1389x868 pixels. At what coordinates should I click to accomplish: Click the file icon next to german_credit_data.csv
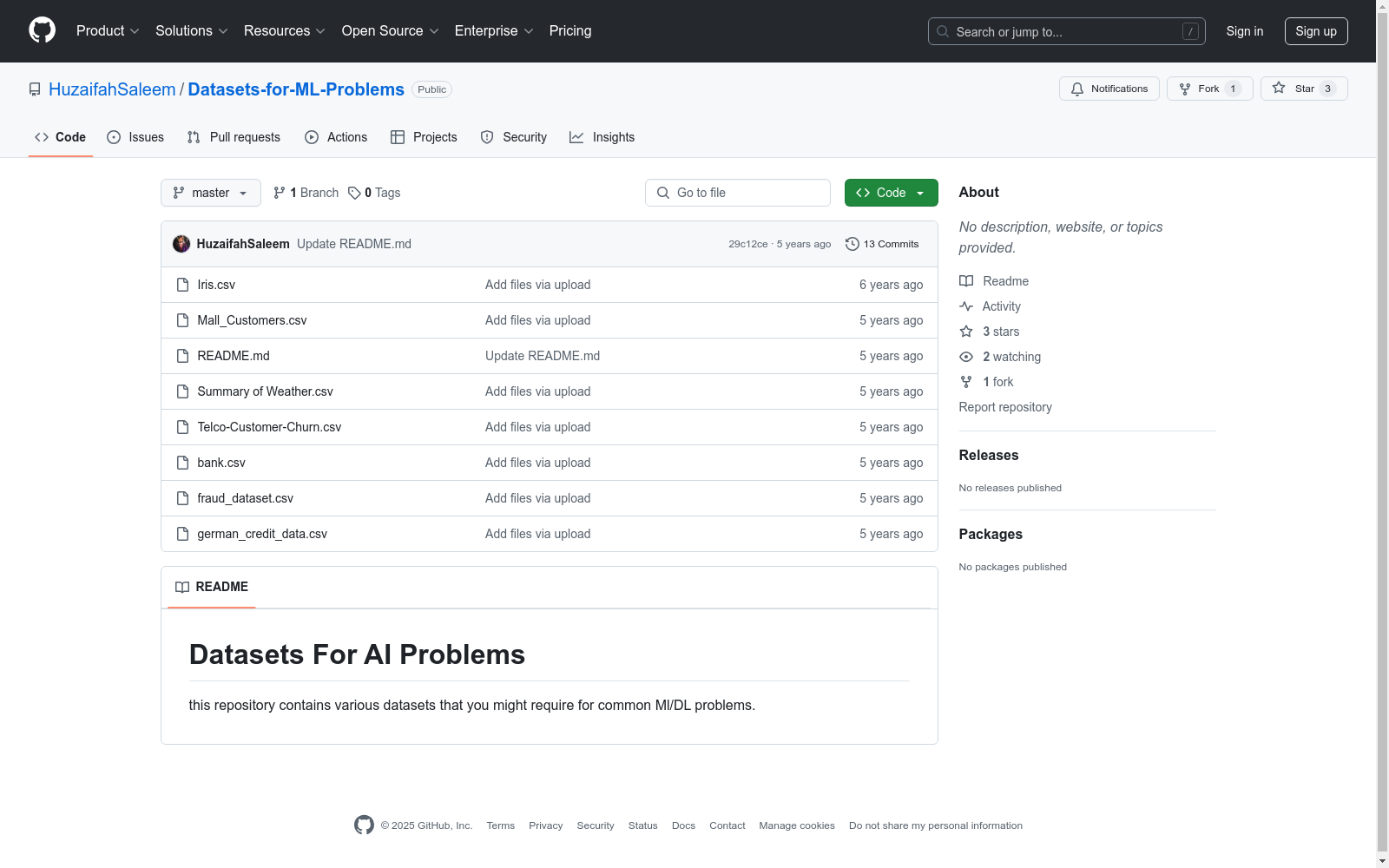point(182,534)
